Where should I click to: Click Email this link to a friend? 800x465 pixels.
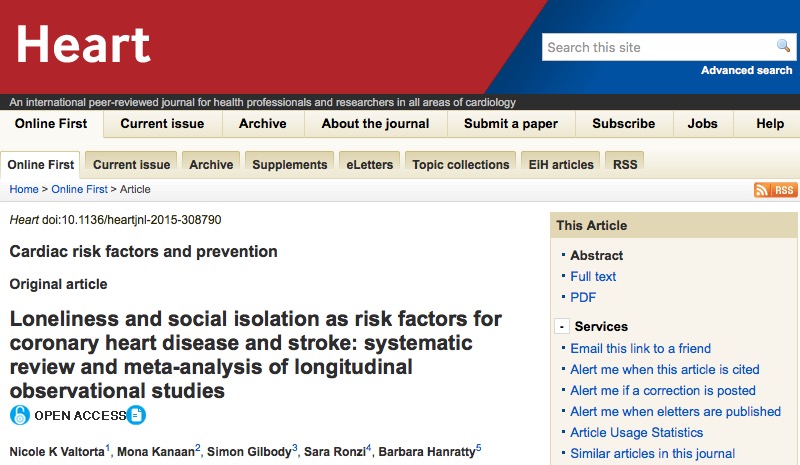tap(640, 349)
